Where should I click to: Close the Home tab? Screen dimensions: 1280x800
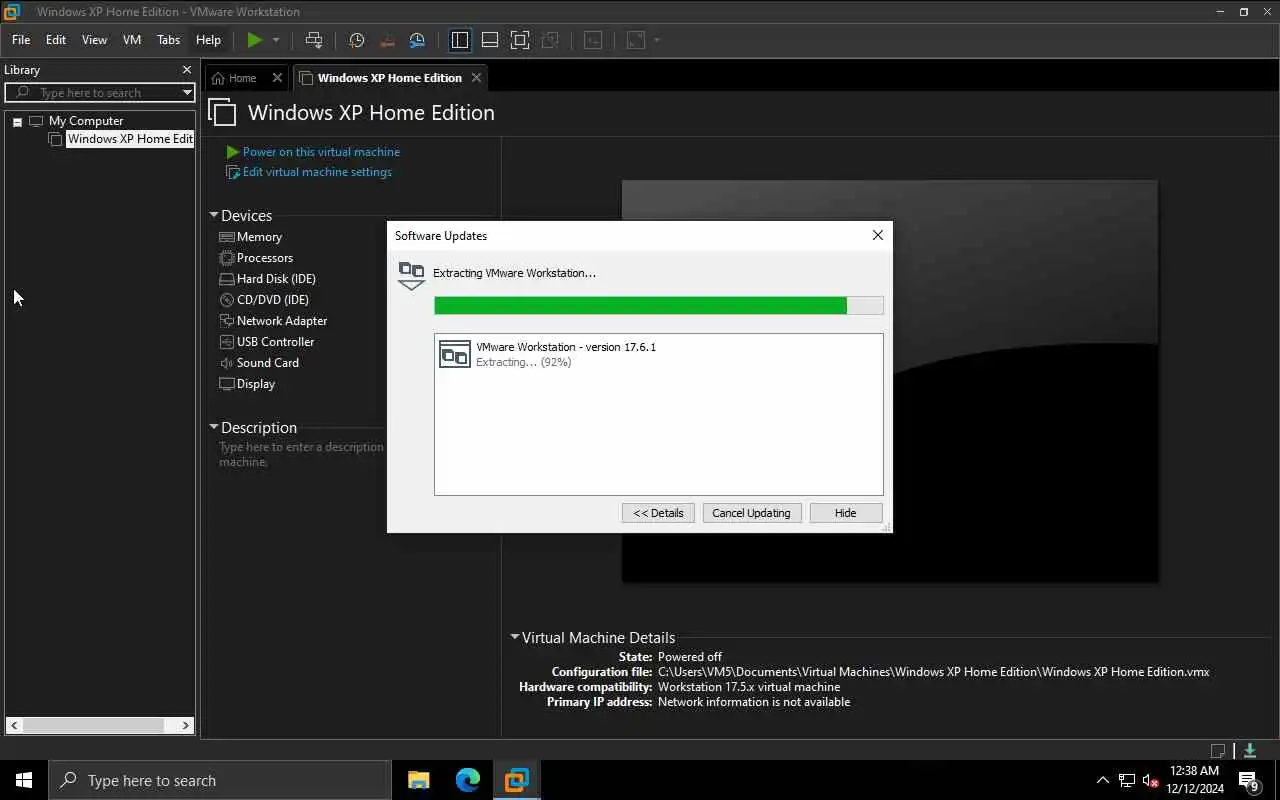pos(277,78)
